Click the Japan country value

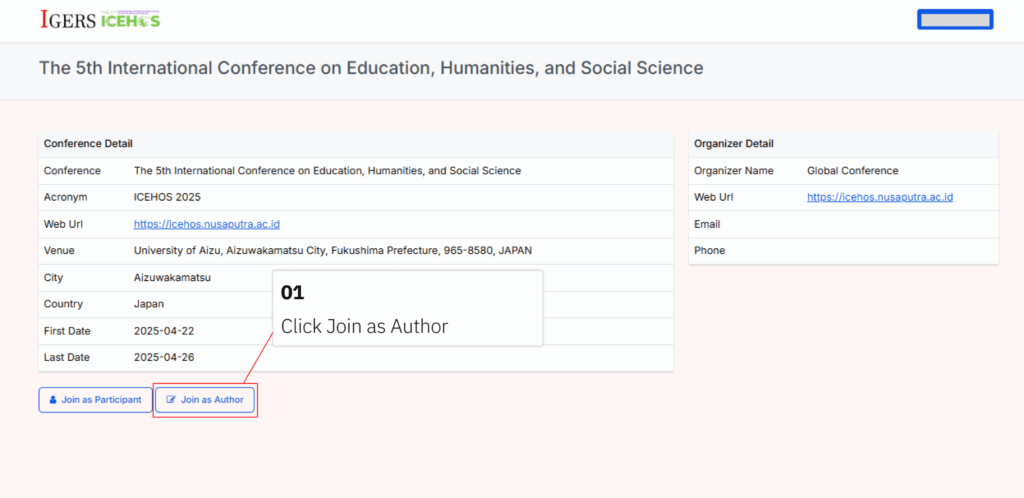click(149, 304)
